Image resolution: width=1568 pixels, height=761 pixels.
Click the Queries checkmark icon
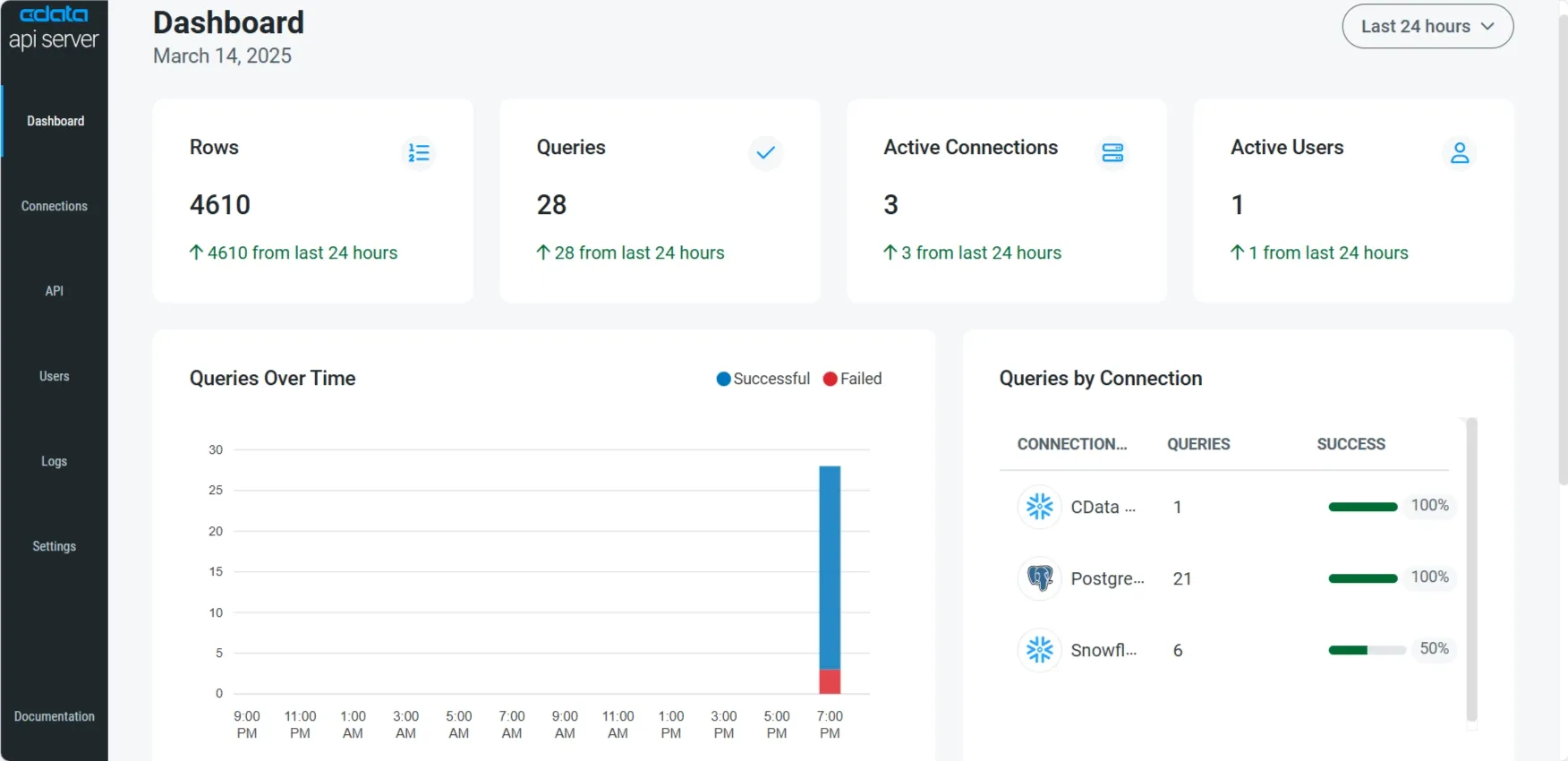765,153
